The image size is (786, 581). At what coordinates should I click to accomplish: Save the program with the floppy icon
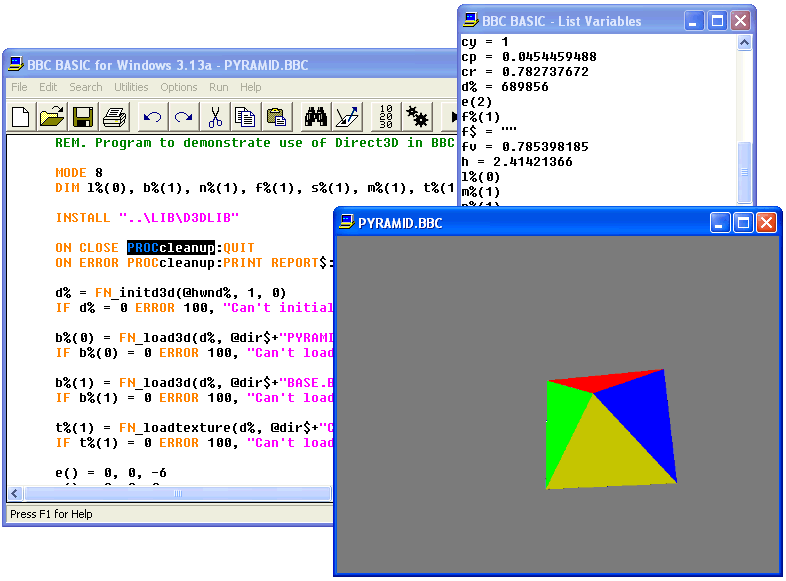pyautogui.click(x=82, y=117)
